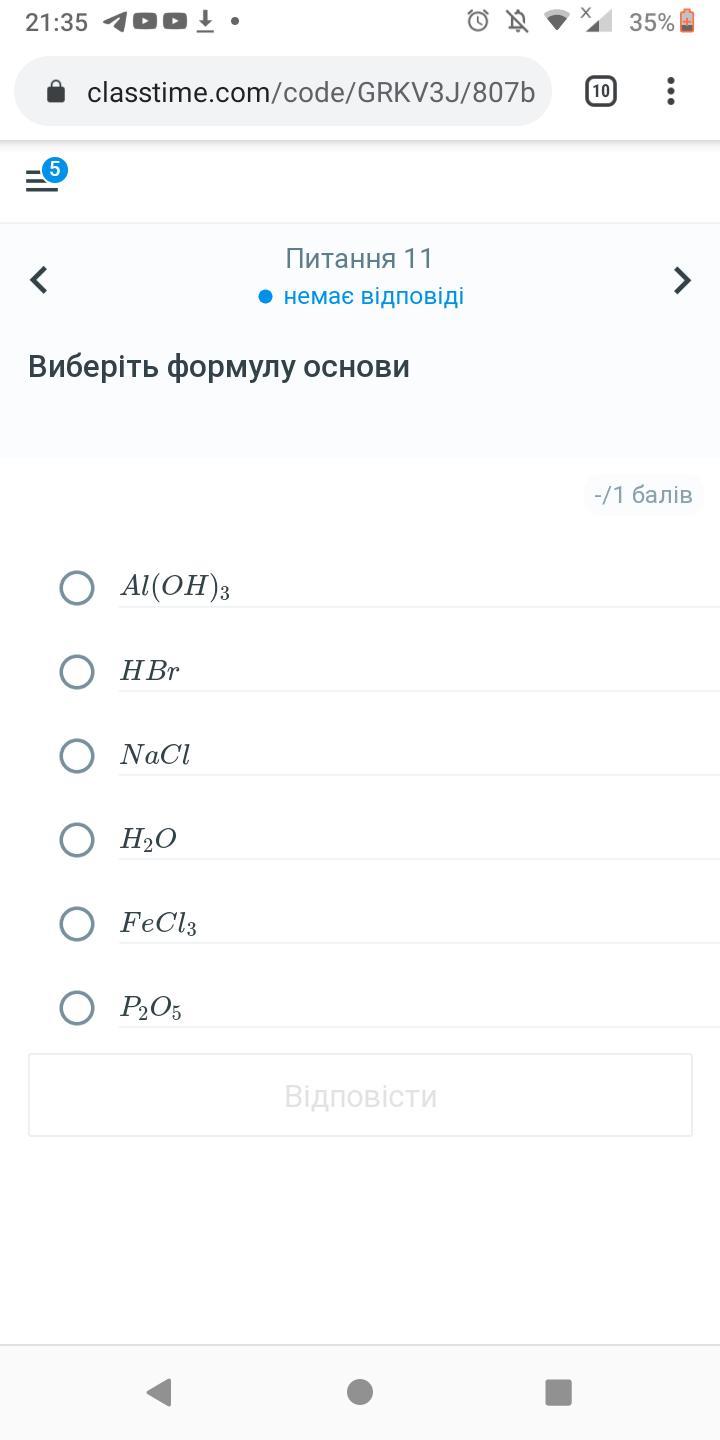Open the question list hamburger menu

click(x=41, y=180)
